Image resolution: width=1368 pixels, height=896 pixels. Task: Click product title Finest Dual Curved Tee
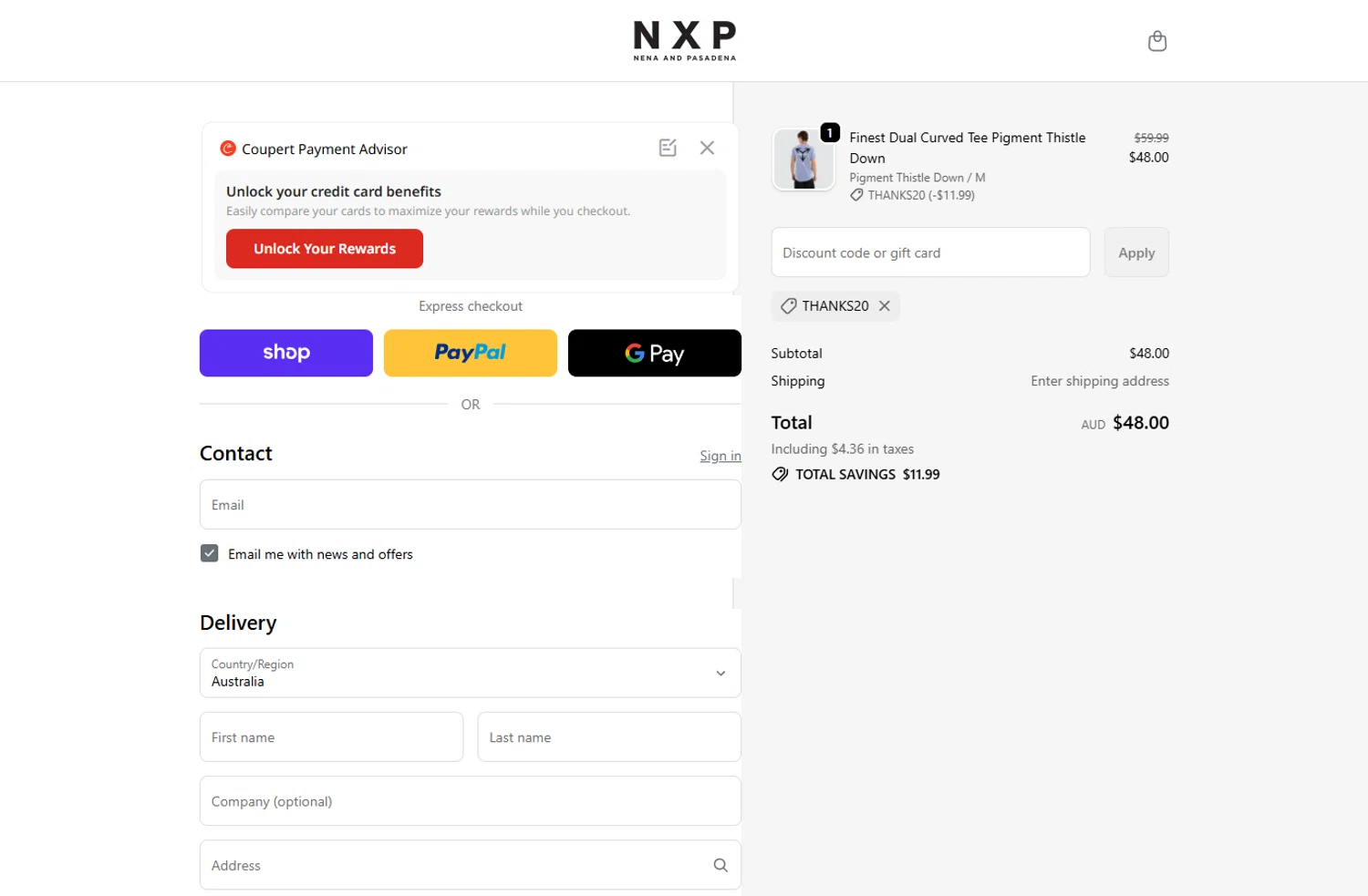coord(968,148)
